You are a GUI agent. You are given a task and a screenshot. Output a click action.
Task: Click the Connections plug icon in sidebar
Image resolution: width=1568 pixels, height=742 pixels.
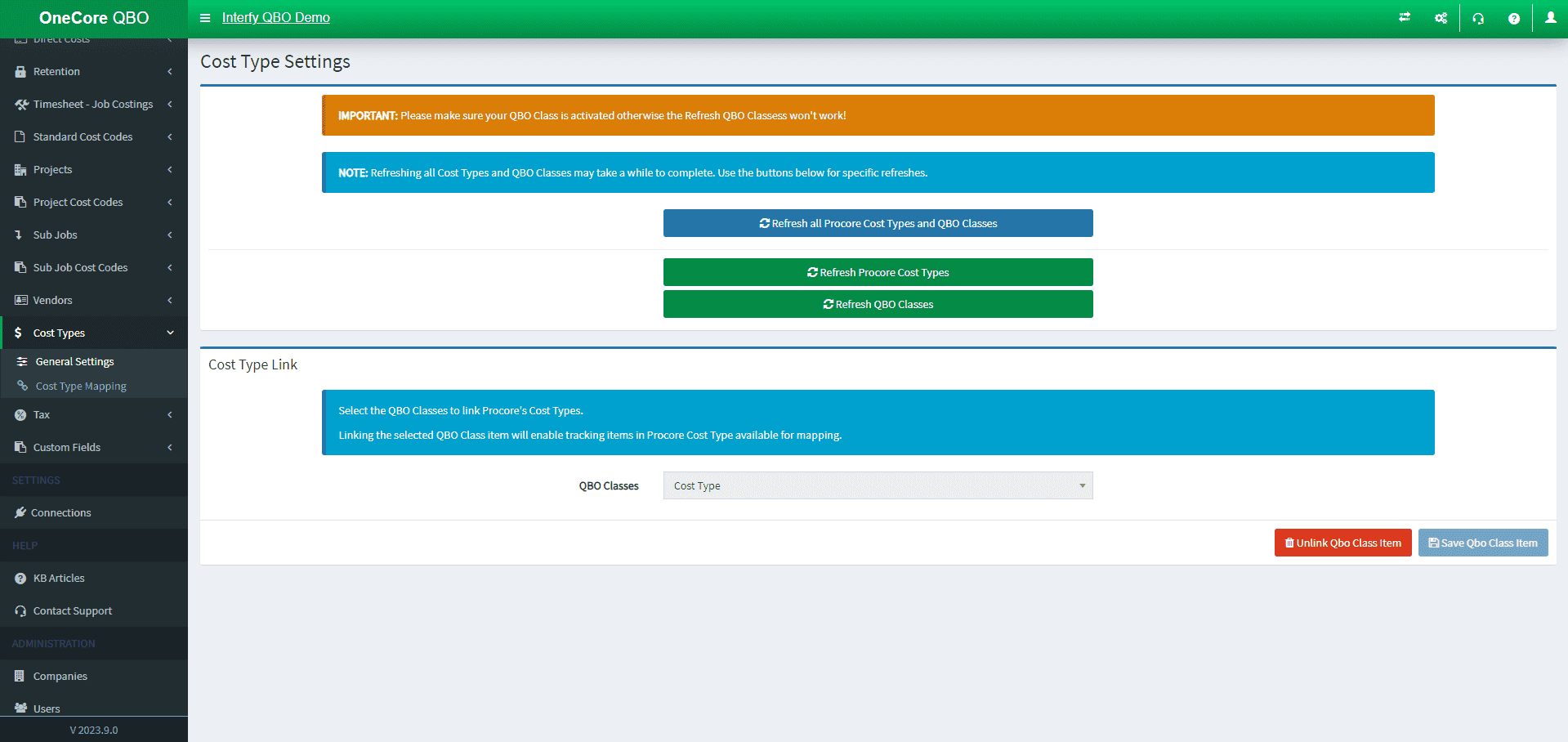pos(20,512)
